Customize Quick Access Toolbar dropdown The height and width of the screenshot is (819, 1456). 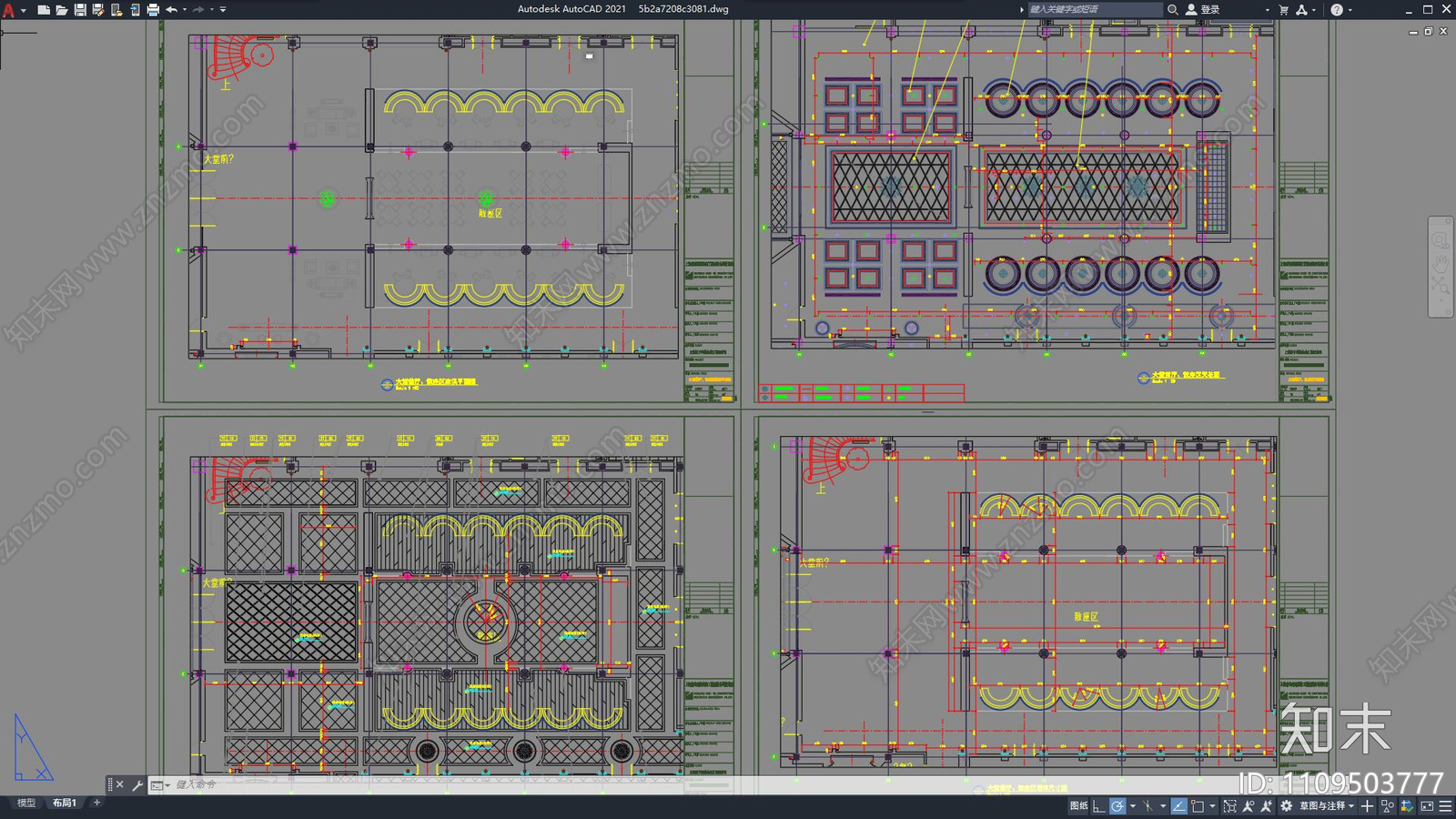[x=223, y=9]
